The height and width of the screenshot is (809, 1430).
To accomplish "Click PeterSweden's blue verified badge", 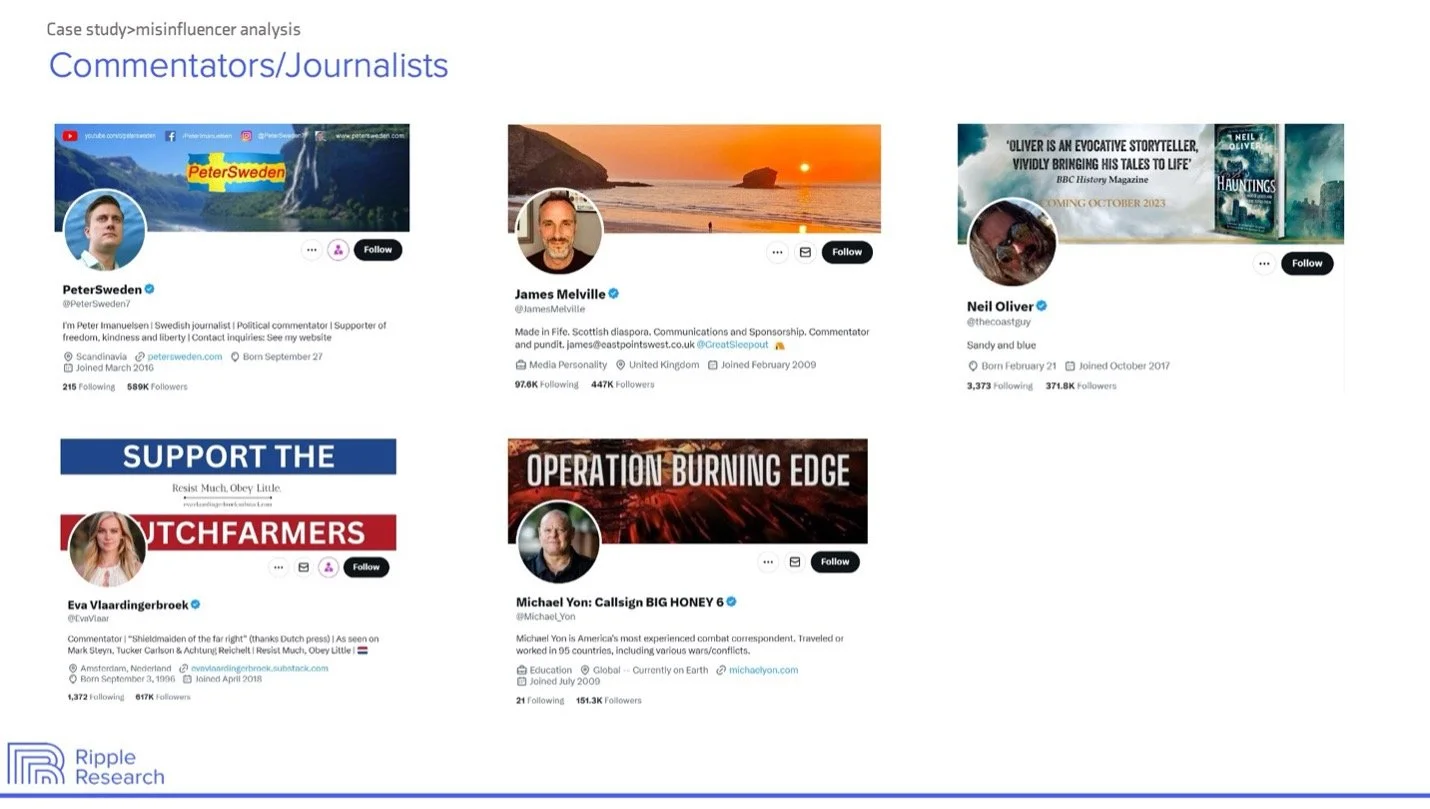I will (x=150, y=289).
